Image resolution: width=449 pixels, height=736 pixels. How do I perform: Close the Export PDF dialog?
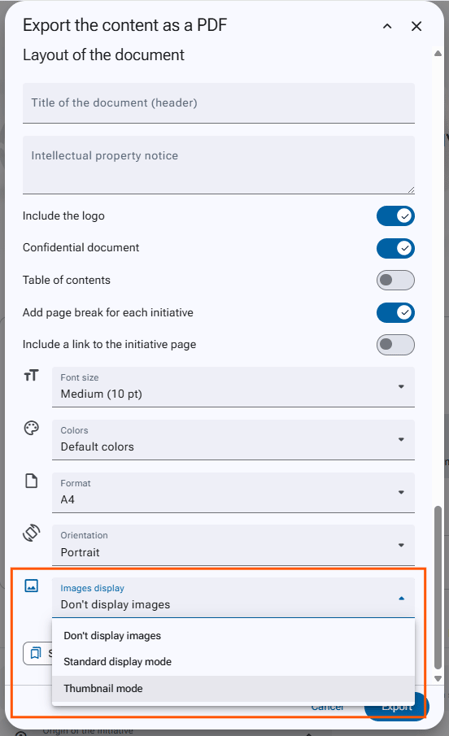coord(416,26)
